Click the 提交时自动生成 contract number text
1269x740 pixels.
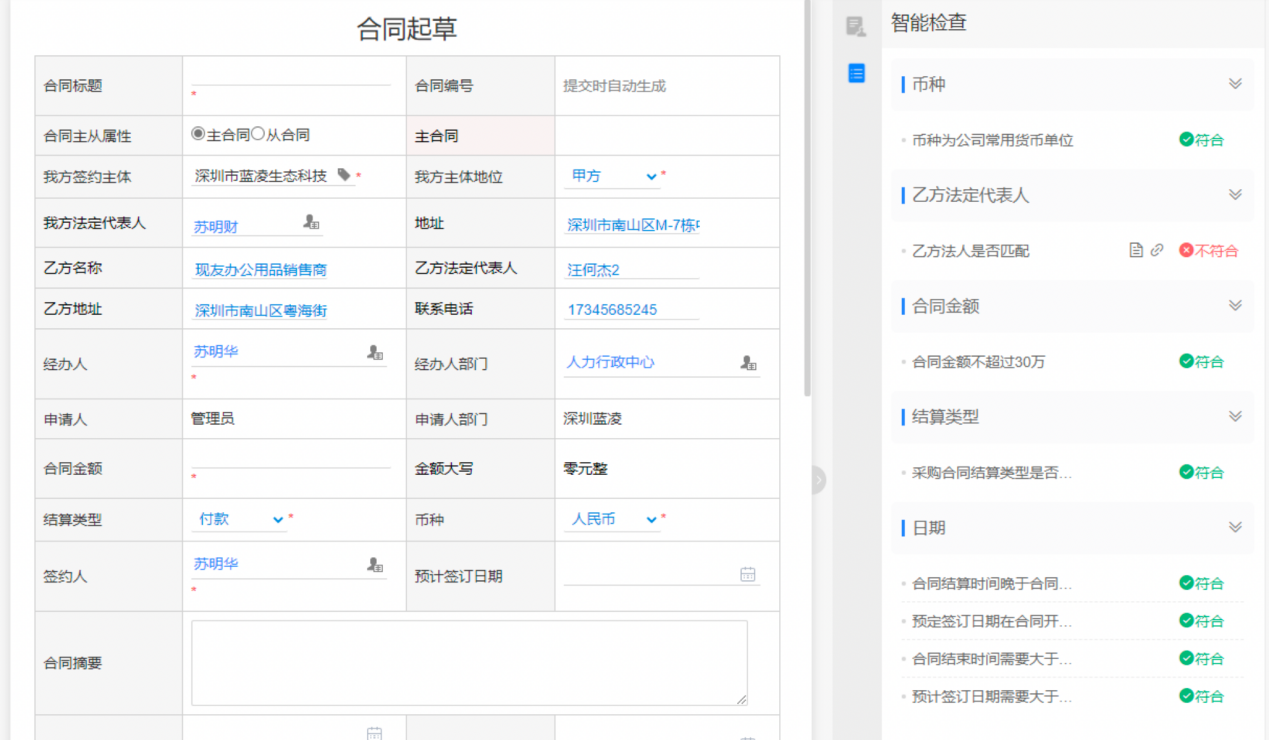tap(614, 86)
